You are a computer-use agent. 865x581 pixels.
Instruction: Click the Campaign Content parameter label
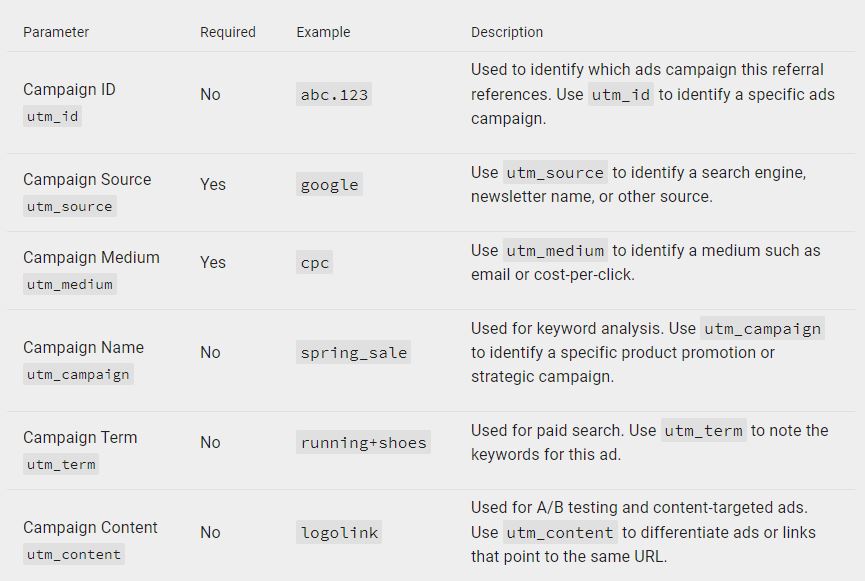coord(90,527)
